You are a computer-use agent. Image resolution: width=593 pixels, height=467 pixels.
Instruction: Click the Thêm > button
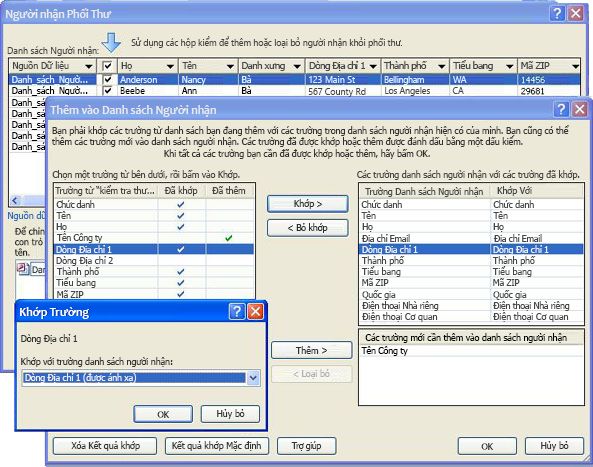[x=312, y=351]
